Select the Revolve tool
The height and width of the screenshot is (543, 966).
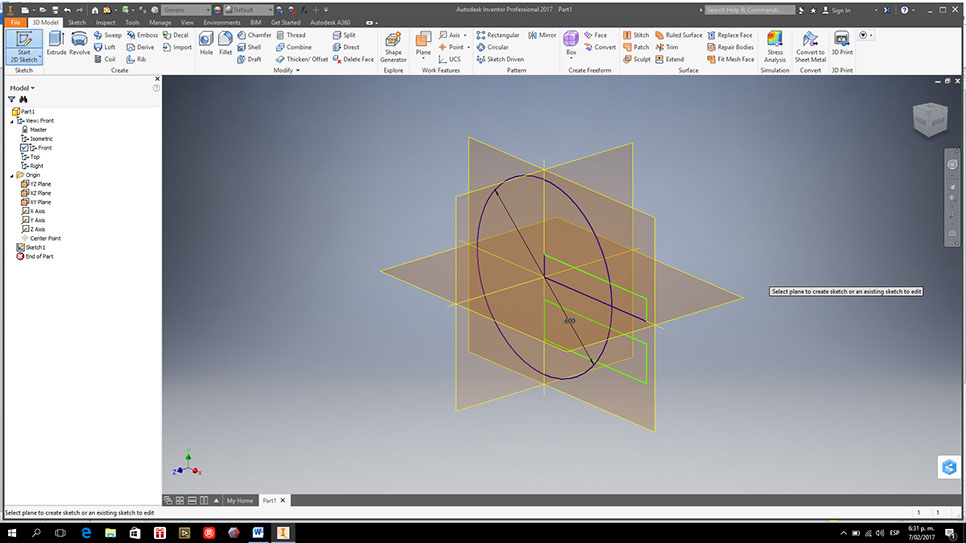tap(79, 43)
